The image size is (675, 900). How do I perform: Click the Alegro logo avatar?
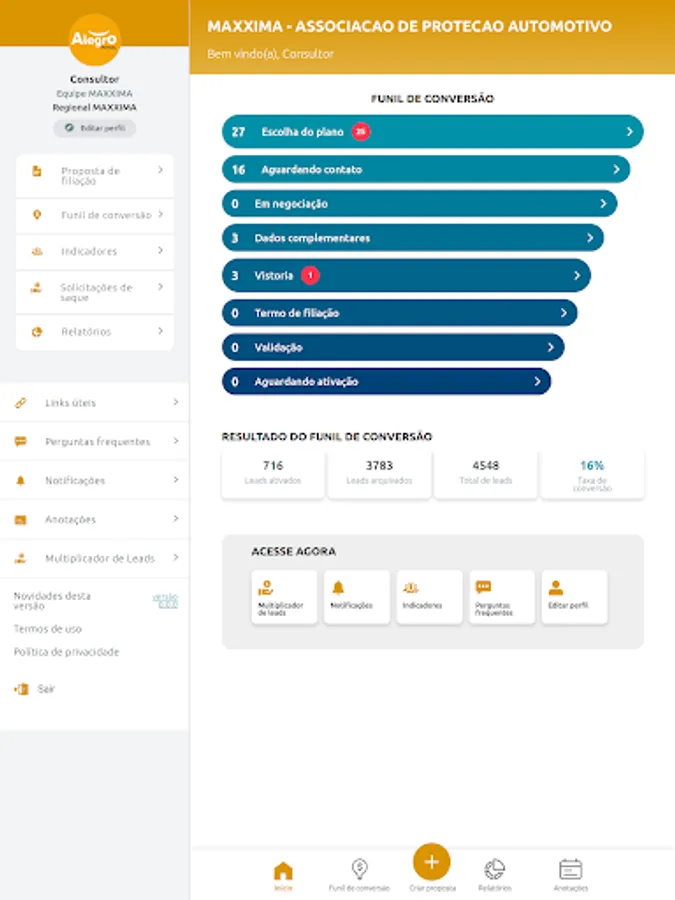(x=95, y=39)
